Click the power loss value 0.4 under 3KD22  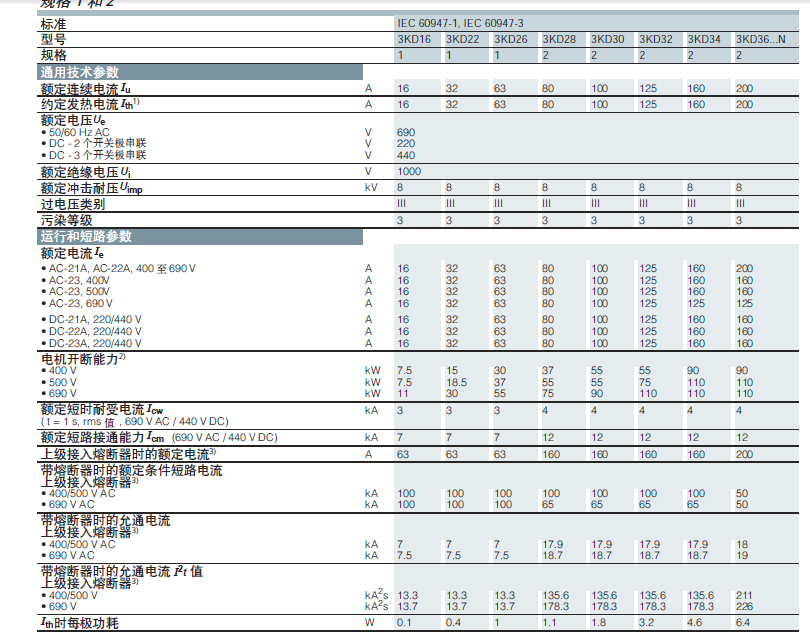(x=453, y=623)
